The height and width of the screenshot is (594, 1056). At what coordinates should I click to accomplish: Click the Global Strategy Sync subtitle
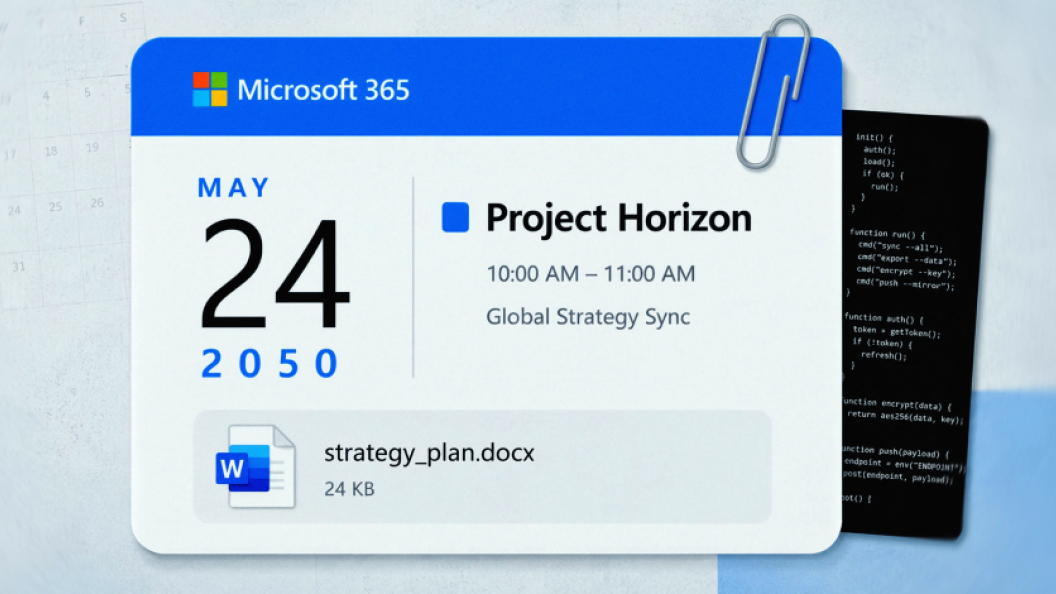pos(588,317)
